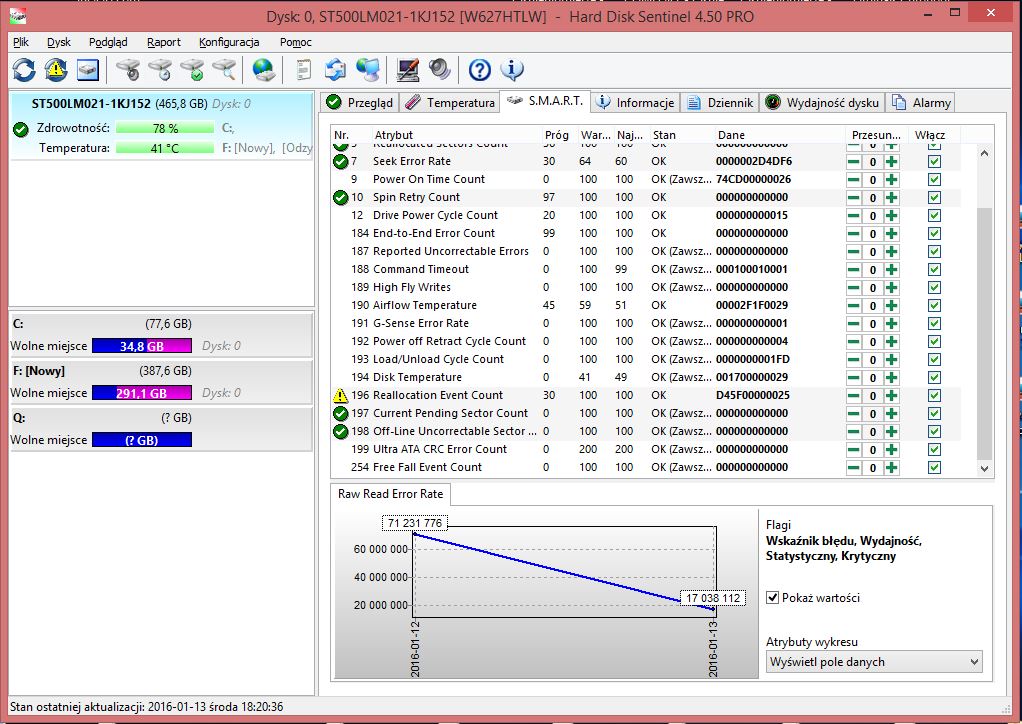
Task: Click green minus for Free Fall Event Count
Action: point(853,468)
